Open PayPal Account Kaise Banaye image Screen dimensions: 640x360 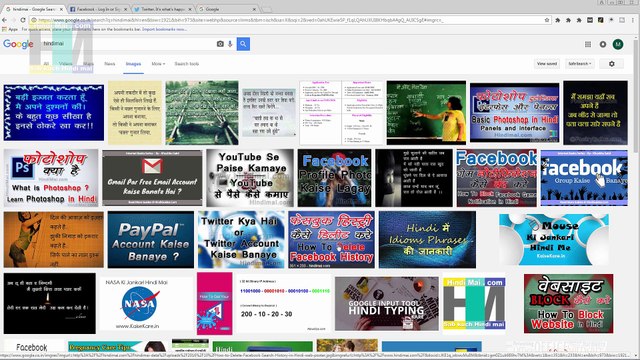(151, 240)
